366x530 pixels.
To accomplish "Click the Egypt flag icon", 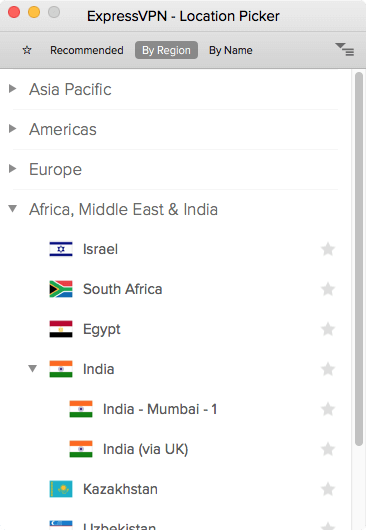I will 61,329.
